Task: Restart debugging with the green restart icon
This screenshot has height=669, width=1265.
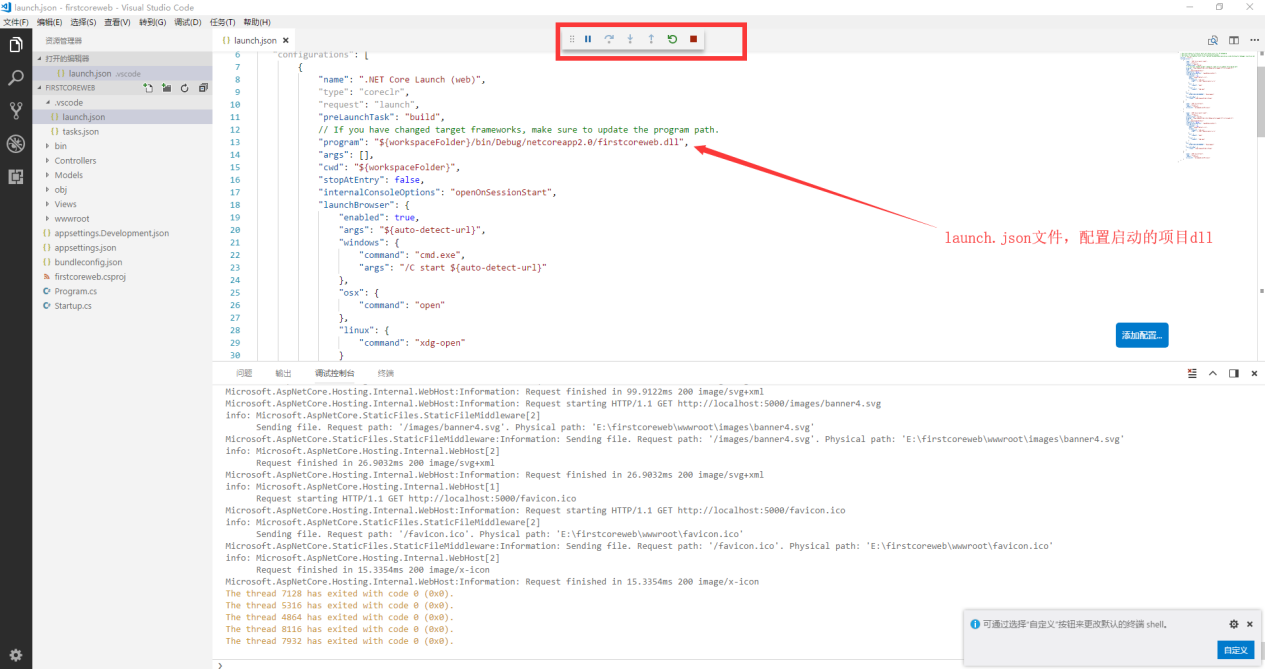Action: pyautogui.click(x=672, y=39)
